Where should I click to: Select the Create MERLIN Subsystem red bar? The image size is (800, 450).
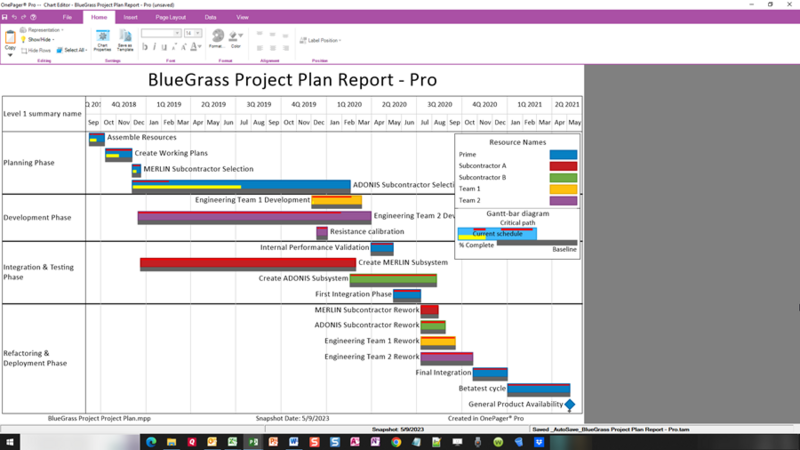pos(248,264)
